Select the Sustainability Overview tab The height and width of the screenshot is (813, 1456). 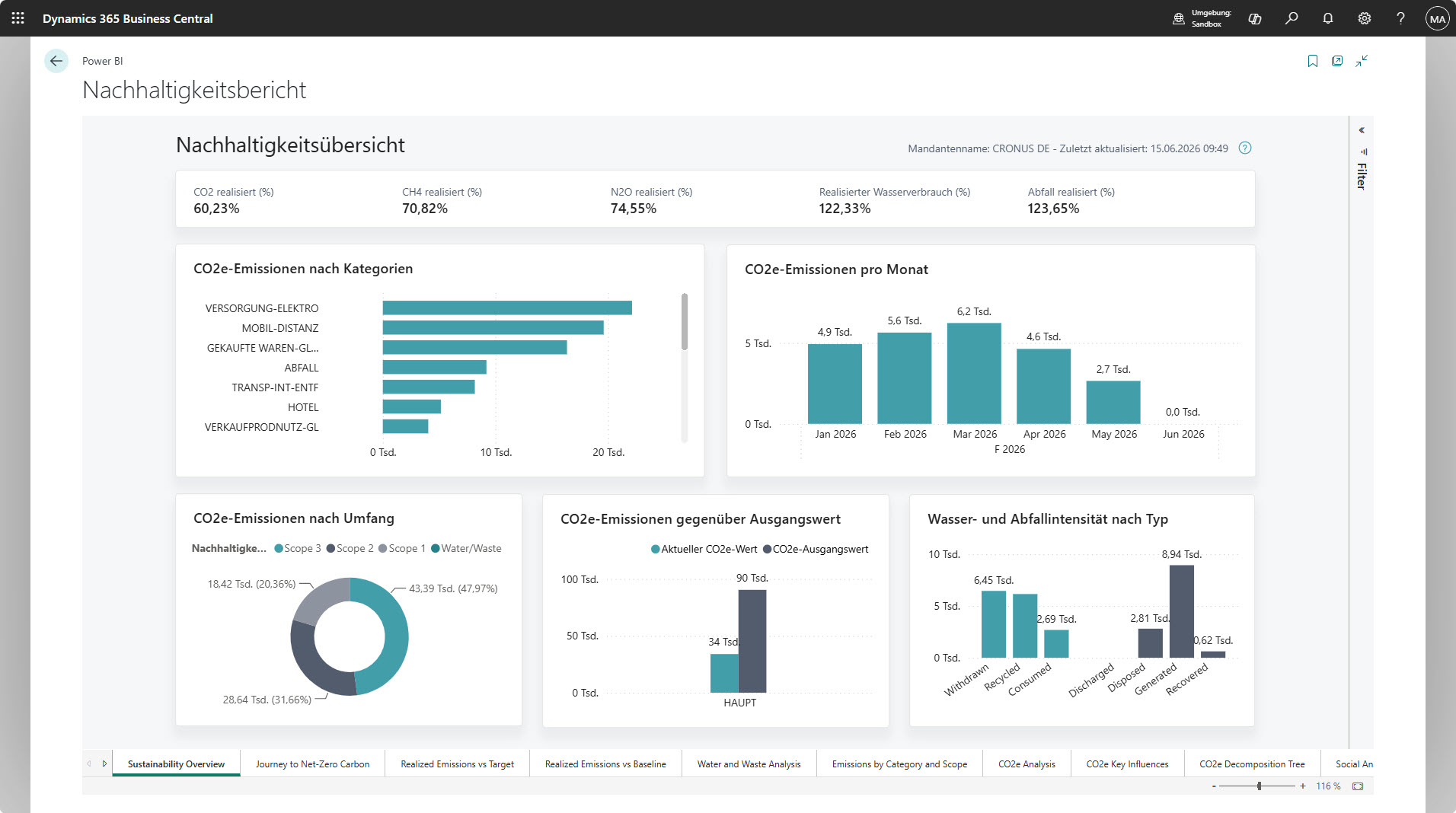tap(176, 764)
